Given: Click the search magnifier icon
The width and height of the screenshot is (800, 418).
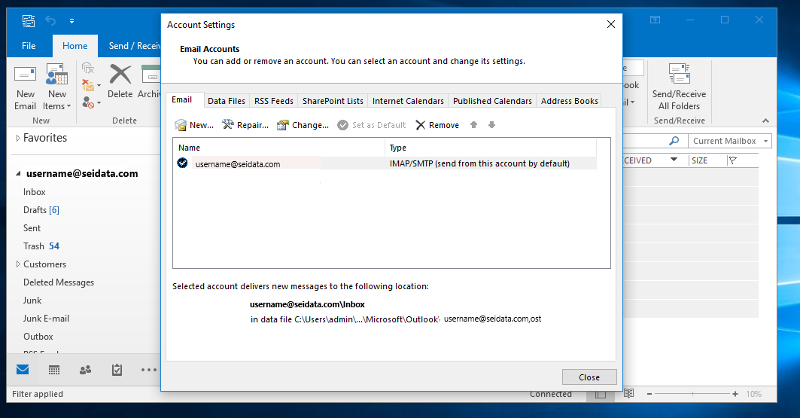Looking at the screenshot, I should click(674, 141).
